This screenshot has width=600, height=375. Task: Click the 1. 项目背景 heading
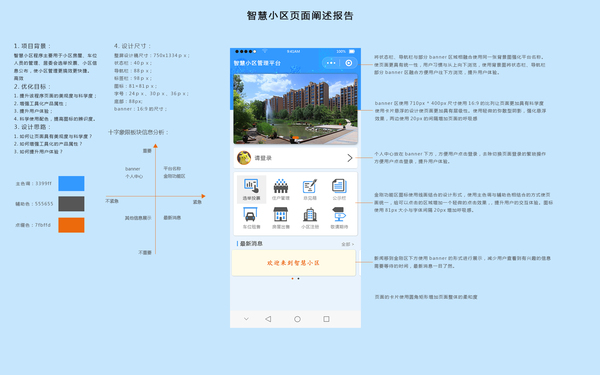pos(33,46)
